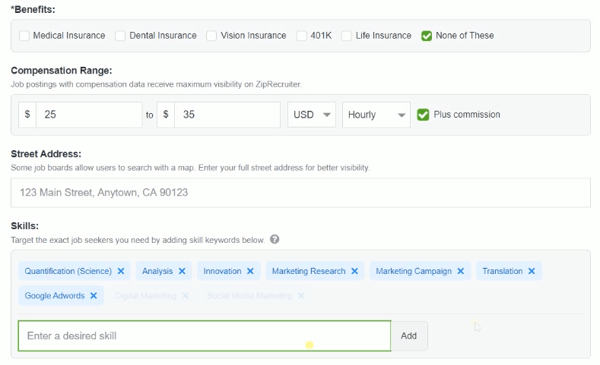The width and height of the screenshot is (600, 365).
Task: Remove the Innovation skill tag
Action: coord(250,271)
